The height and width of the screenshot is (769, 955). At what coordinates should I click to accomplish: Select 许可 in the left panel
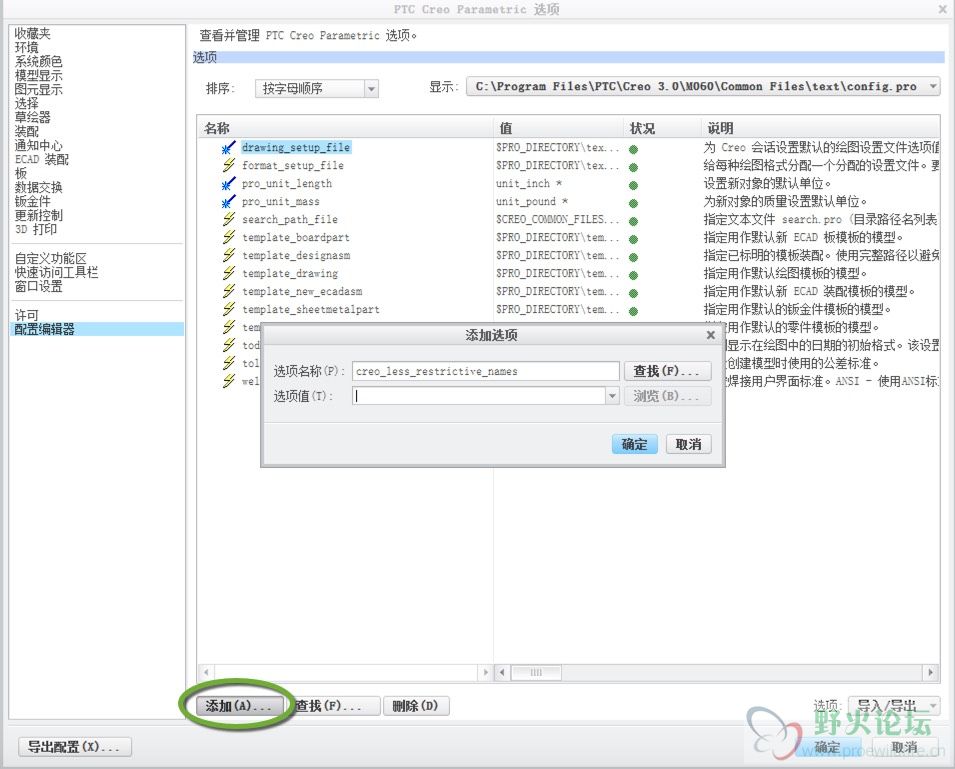pos(26,315)
